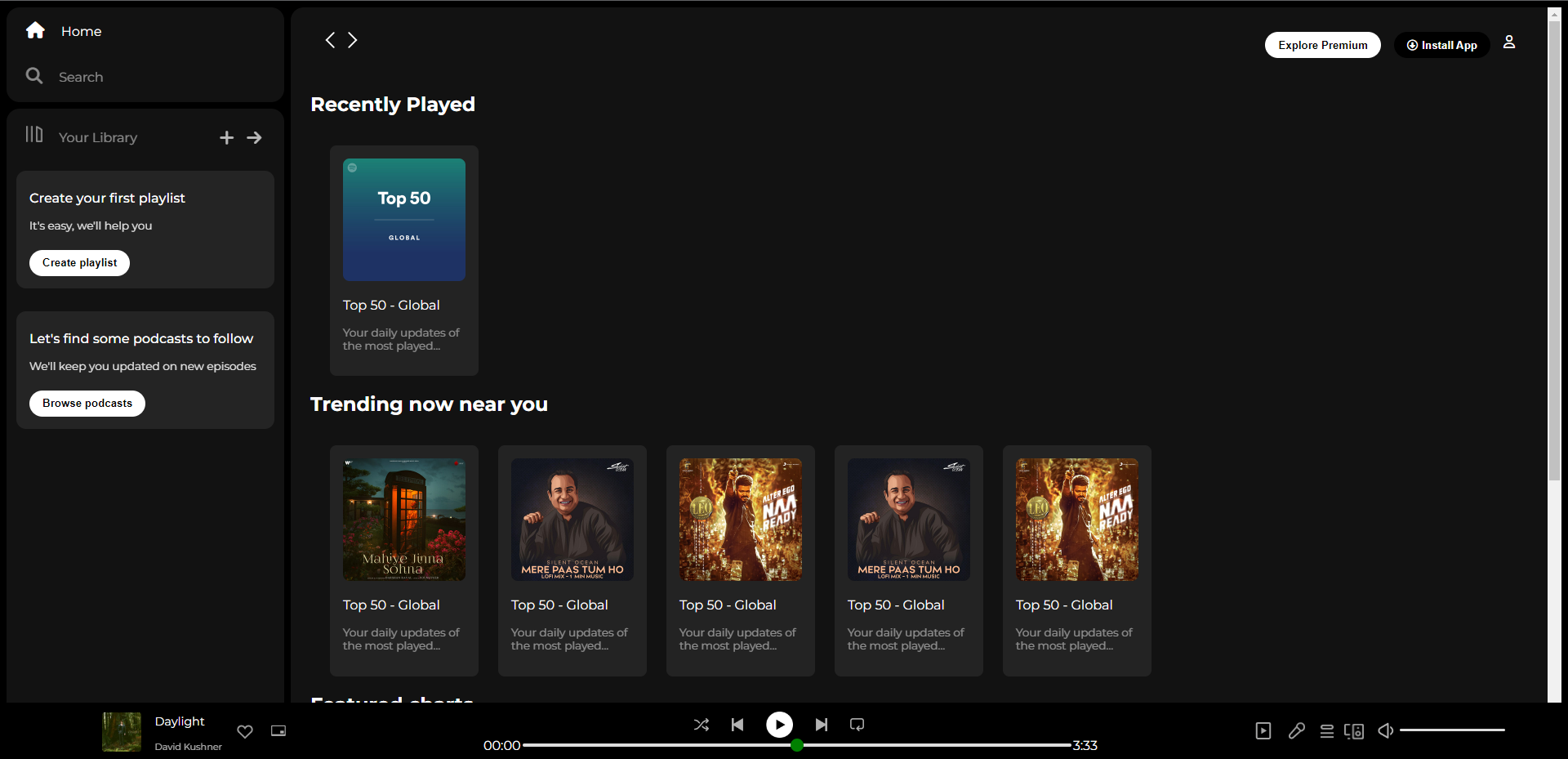Click Explore Premium button
This screenshot has width=1568, height=759.
click(x=1323, y=45)
